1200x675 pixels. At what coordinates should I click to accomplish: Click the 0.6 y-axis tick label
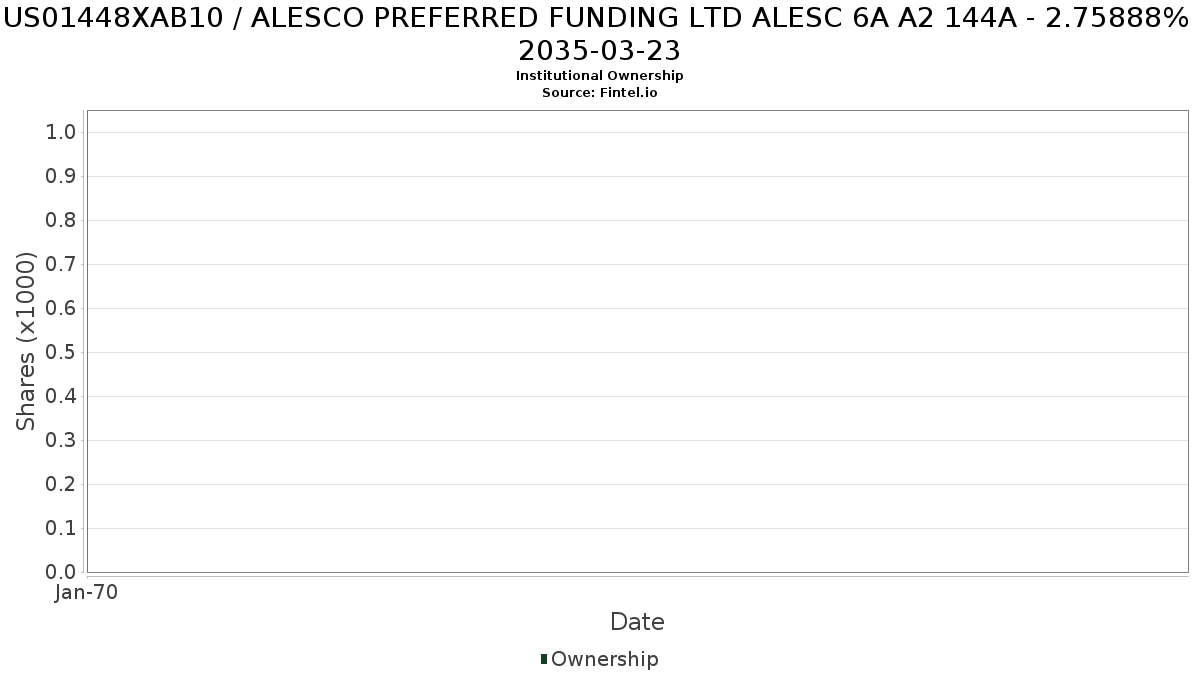pos(62,308)
